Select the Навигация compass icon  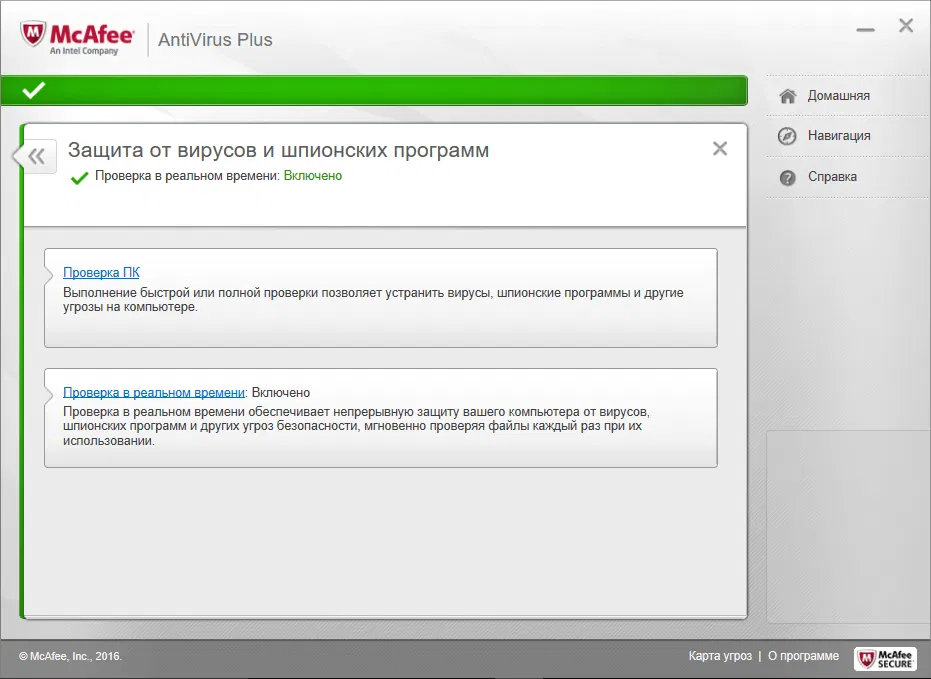coord(789,135)
